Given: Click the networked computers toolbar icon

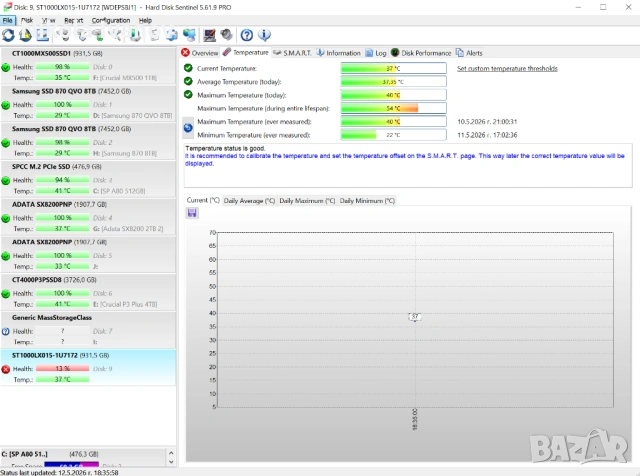Looking at the screenshot, I should point(189,35).
